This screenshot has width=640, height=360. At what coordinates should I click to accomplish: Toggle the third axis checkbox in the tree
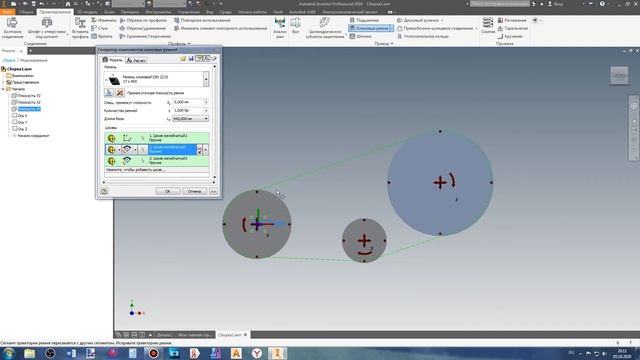(14, 129)
